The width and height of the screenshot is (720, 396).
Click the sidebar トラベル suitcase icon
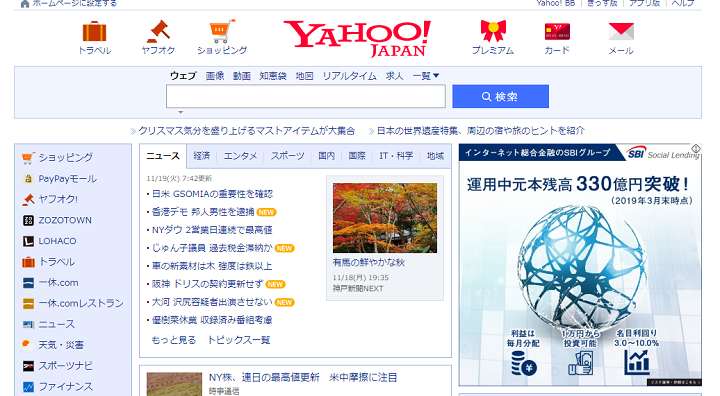[x=28, y=262]
